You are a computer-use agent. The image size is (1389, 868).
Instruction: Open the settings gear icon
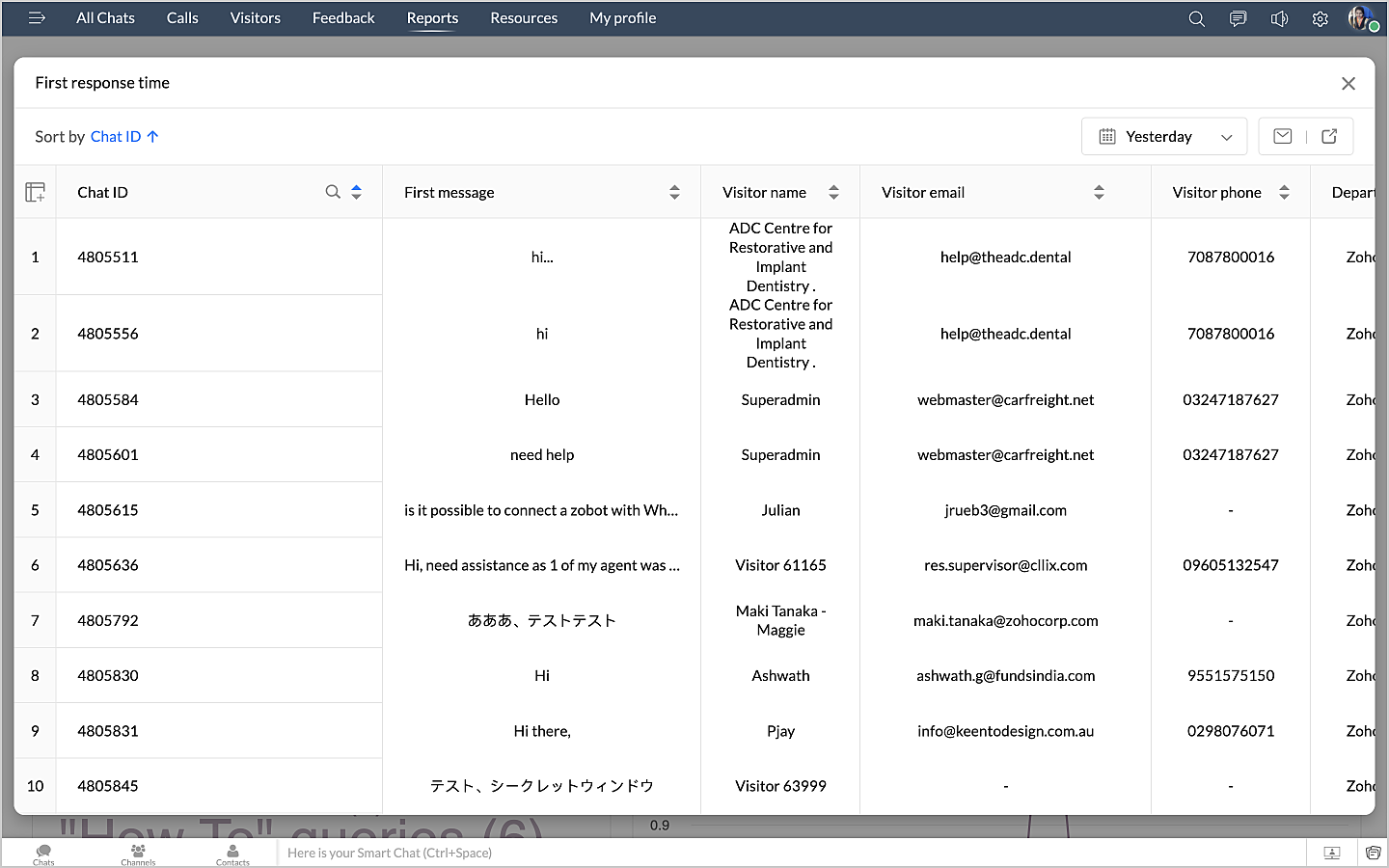(1321, 18)
